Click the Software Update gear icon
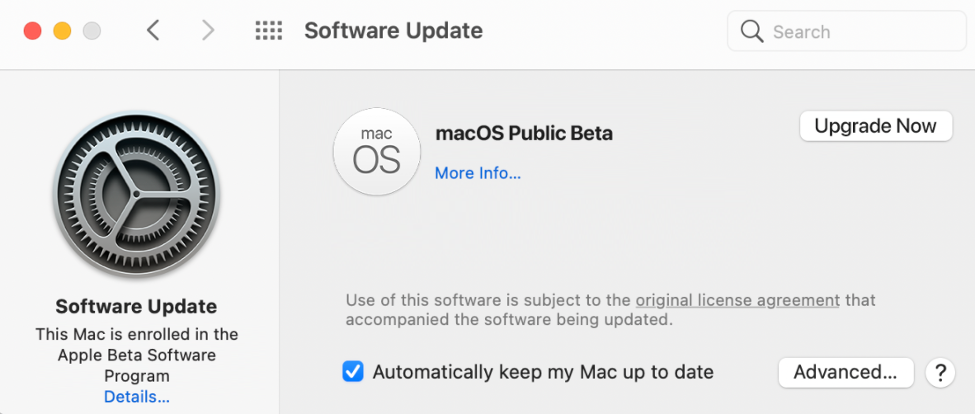This screenshot has height=414, width=977. pos(137,193)
